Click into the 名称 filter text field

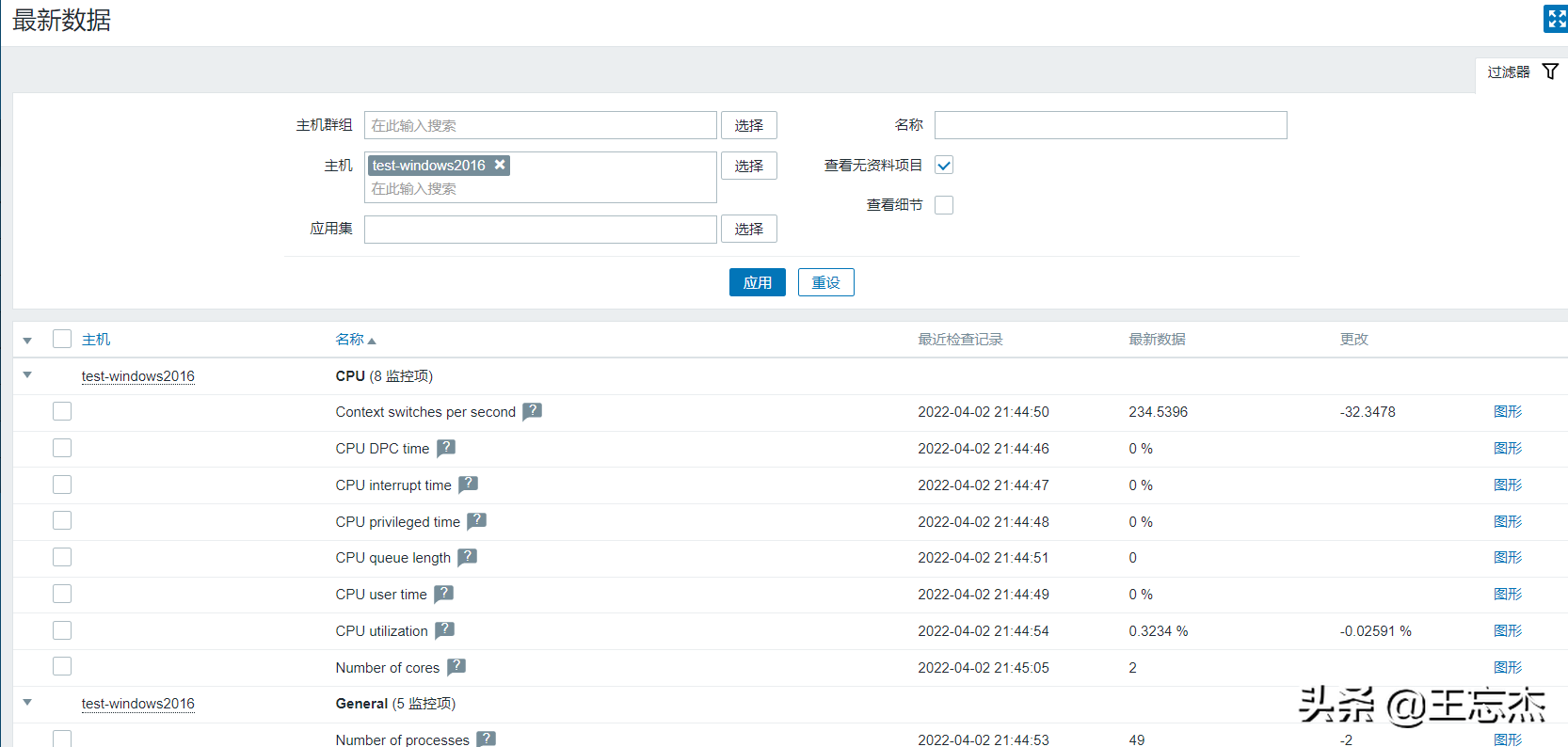1110,125
